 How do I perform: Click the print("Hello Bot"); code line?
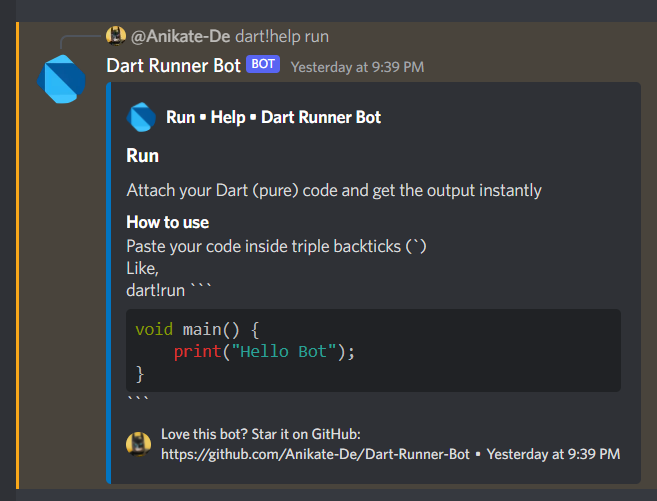tap(264, 351)
